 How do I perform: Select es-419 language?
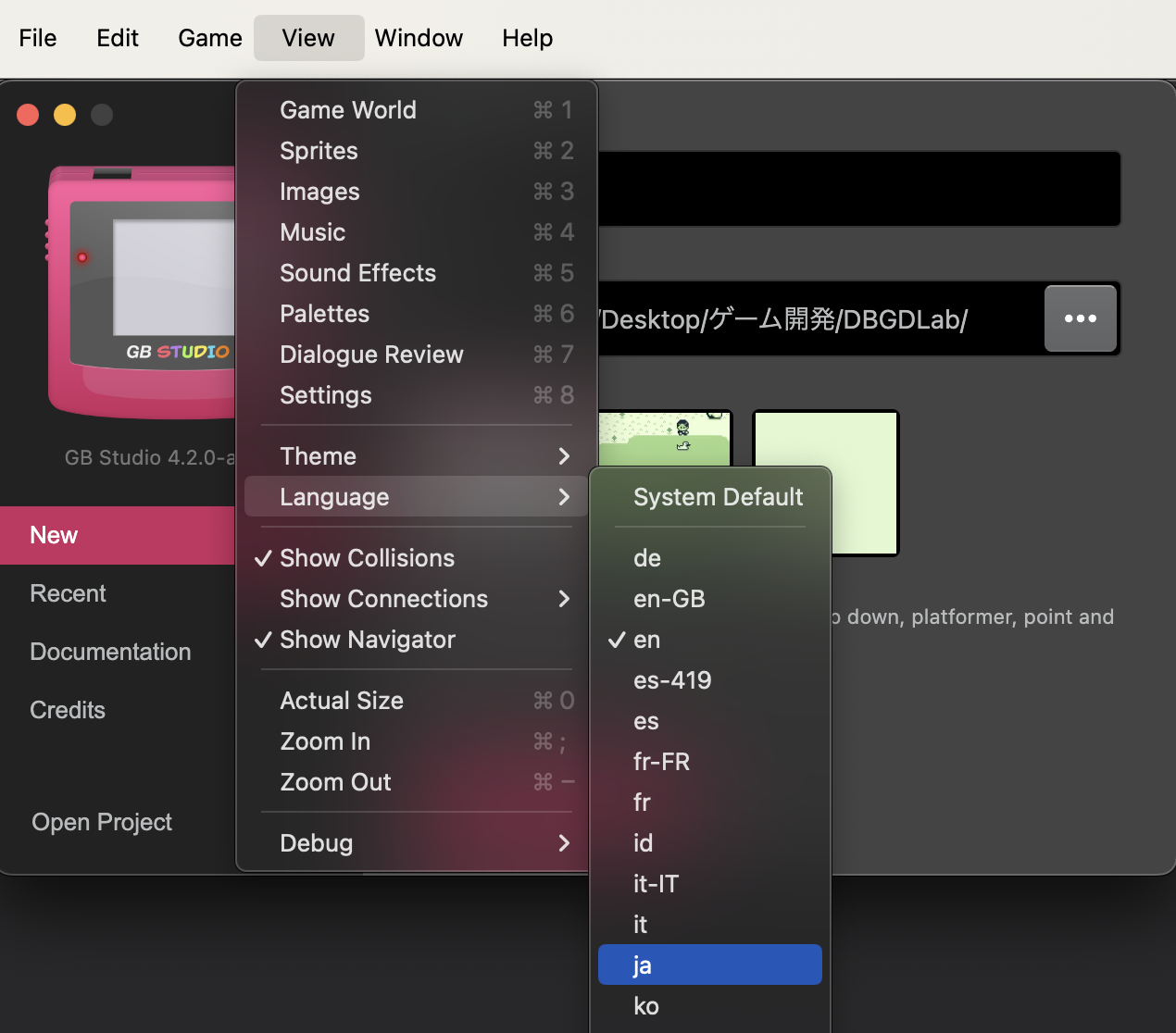(x=710, y=680)
